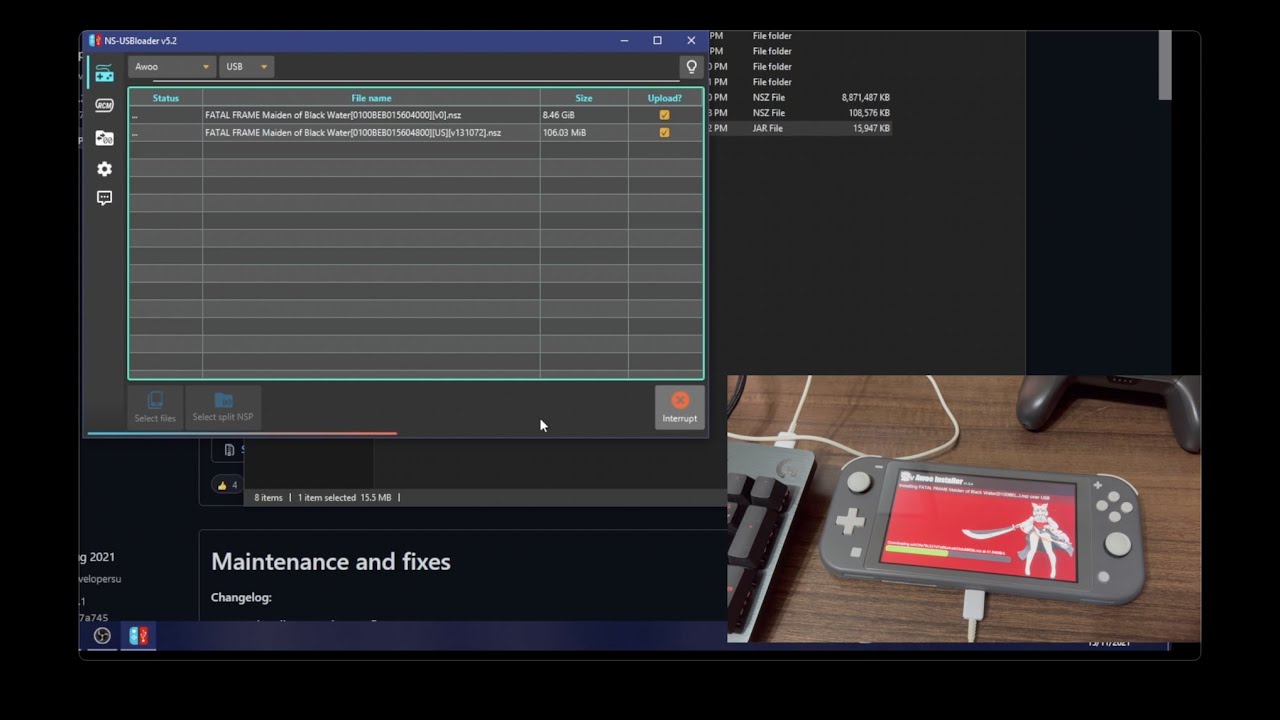Viewport: 1280px width, 720px height.
Task: Uncheck upload box for the 8.46 GiB file
Action: point(664,115)
